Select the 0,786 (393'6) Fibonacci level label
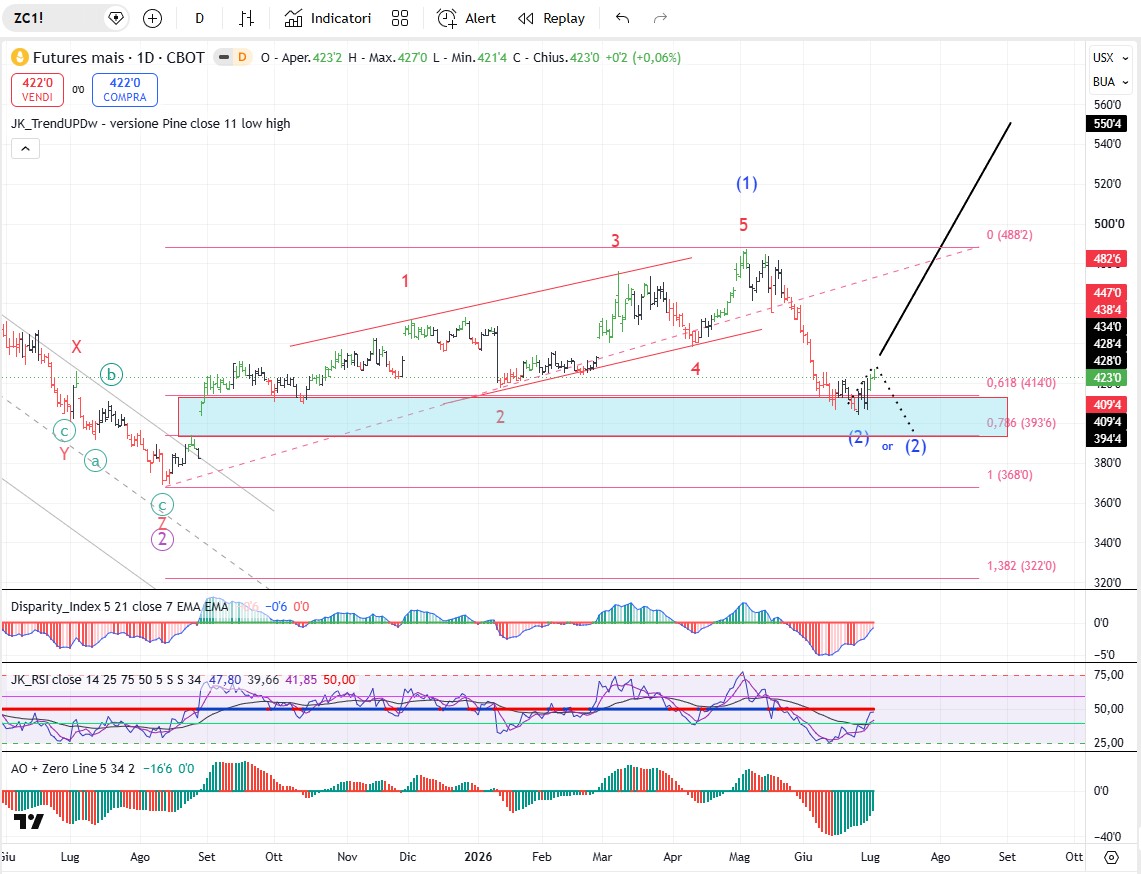 (1021, 423)
